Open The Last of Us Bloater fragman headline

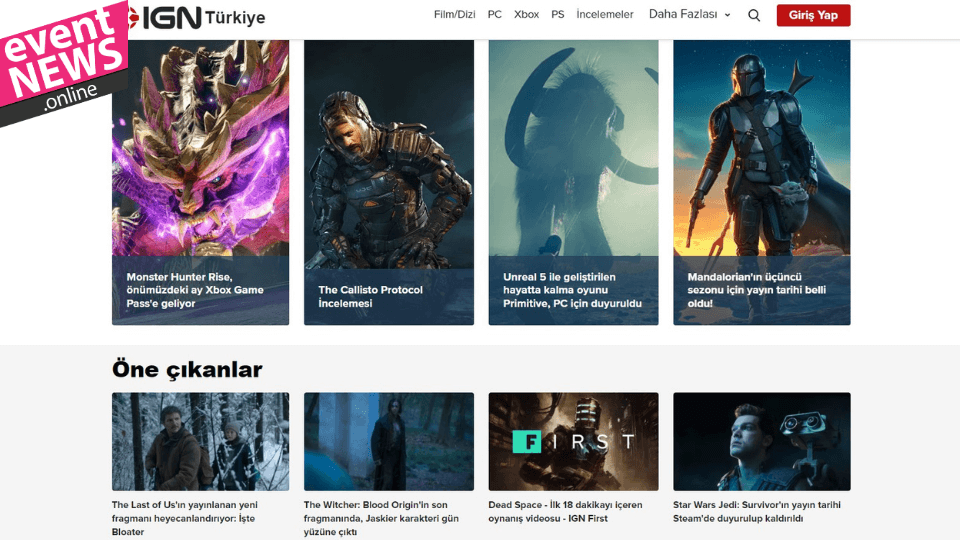point(184,518)
